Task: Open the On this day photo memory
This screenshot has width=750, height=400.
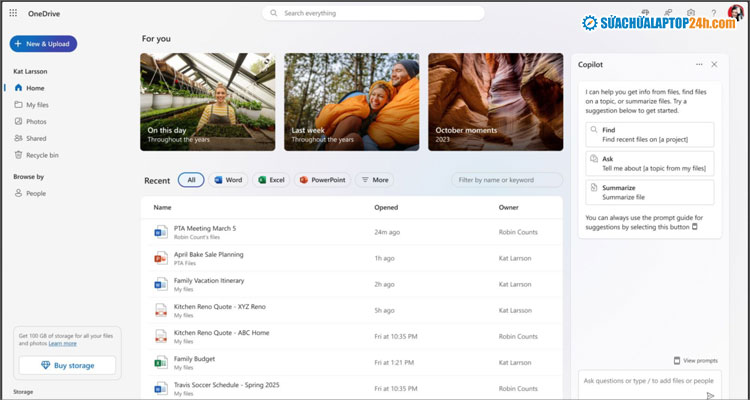Action: click(208, 102)
